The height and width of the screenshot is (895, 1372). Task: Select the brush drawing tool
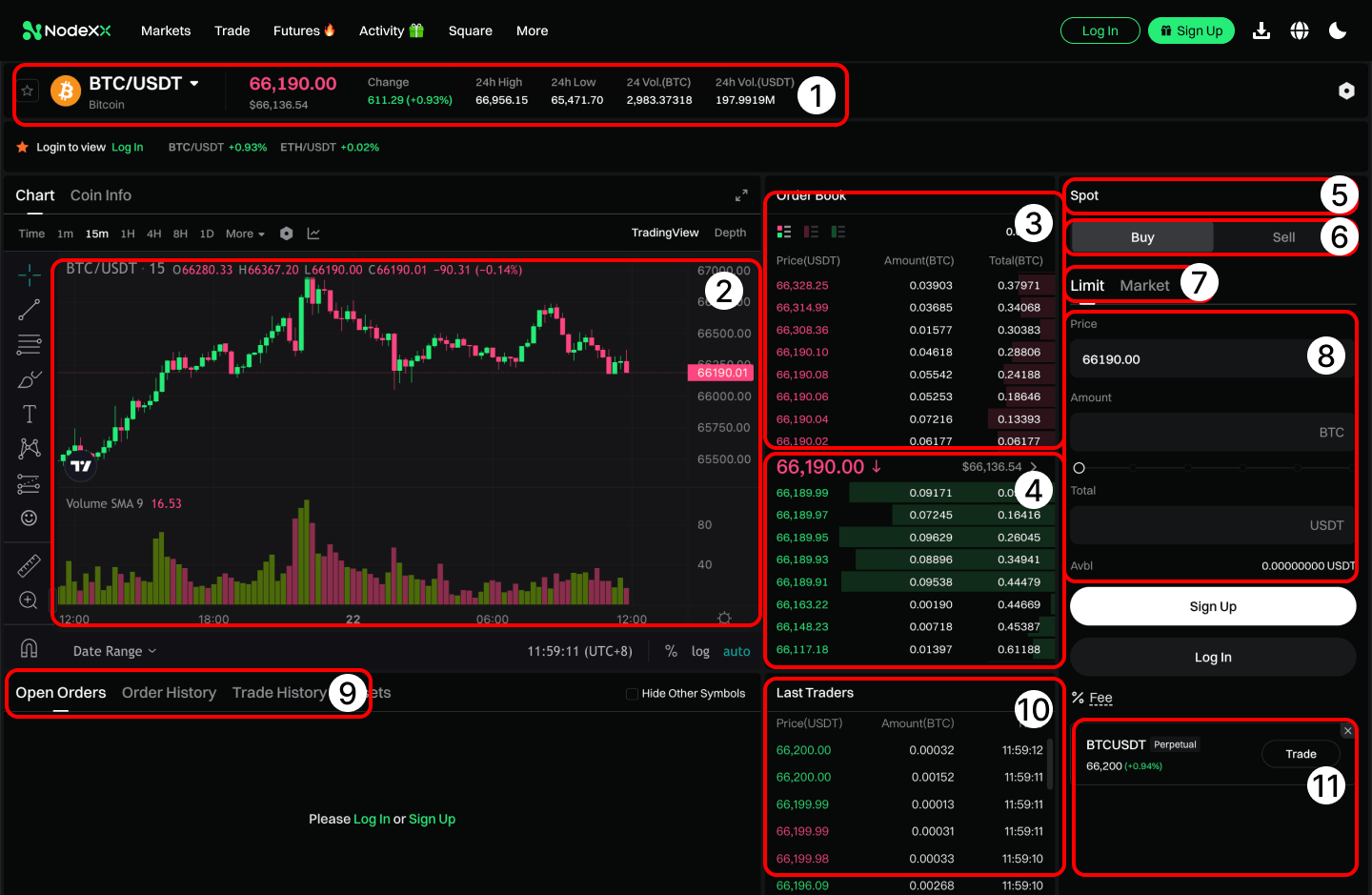30,379
